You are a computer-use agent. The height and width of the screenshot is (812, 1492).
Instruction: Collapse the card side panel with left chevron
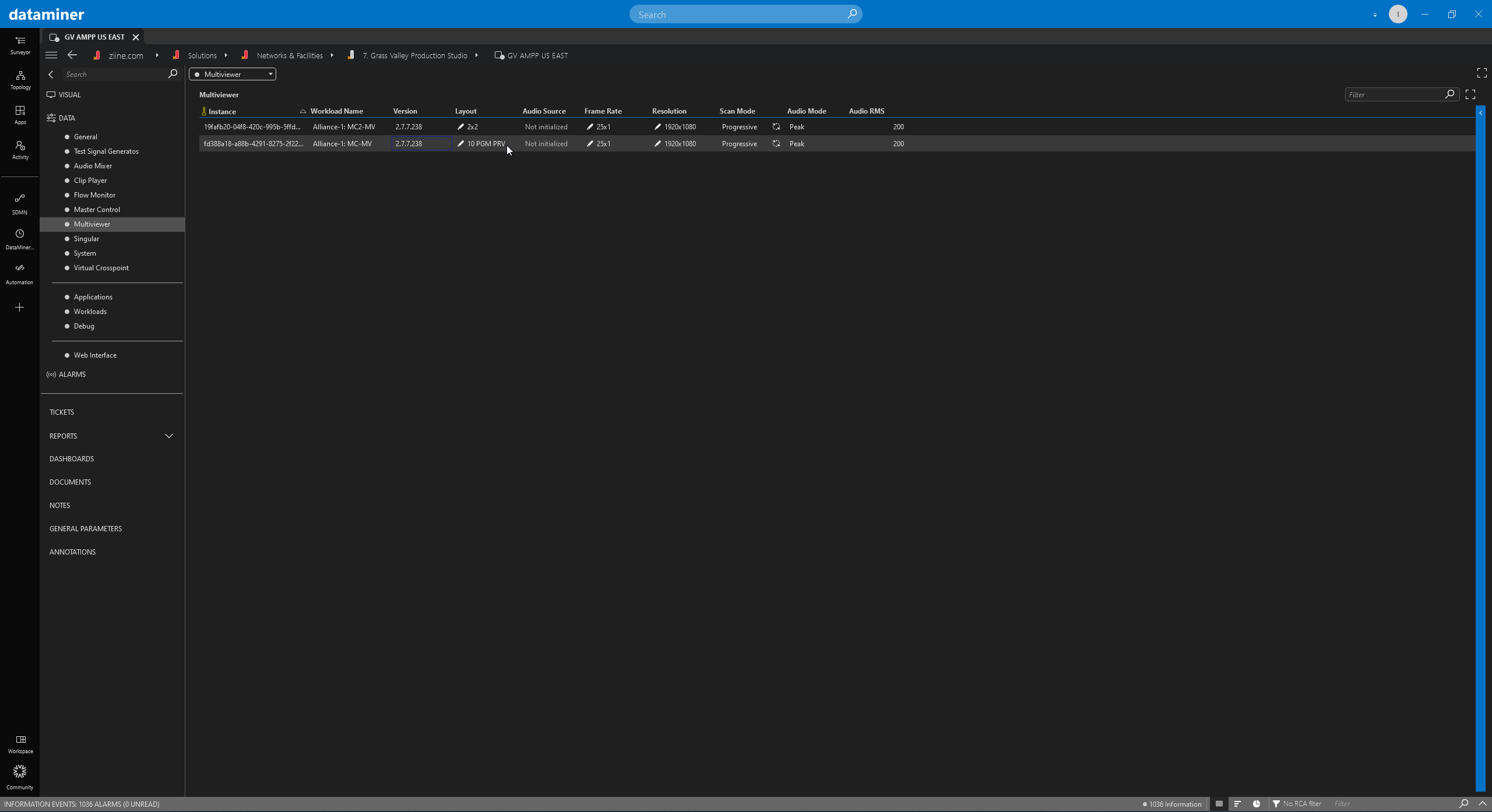[51, 75]
